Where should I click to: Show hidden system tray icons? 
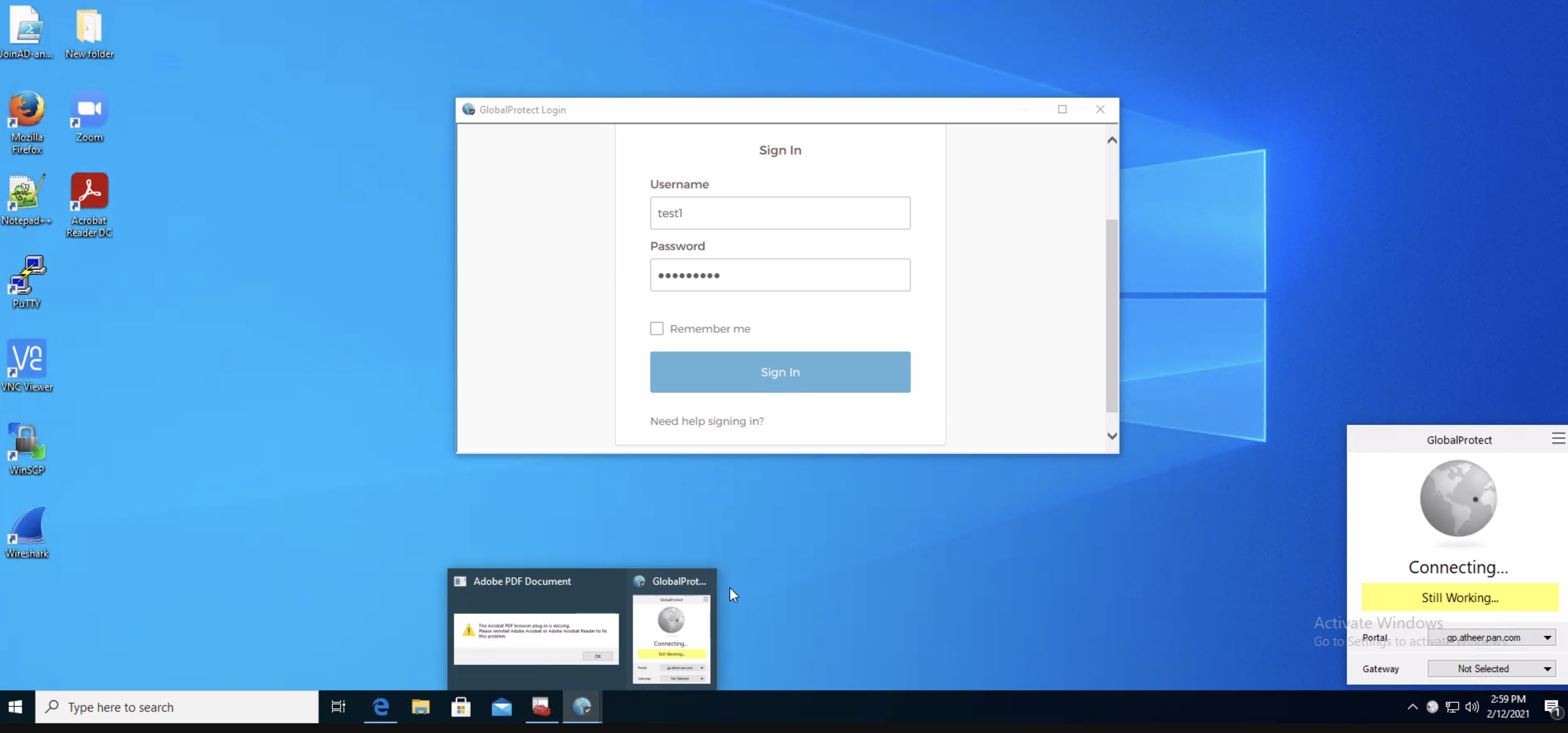1412,706
